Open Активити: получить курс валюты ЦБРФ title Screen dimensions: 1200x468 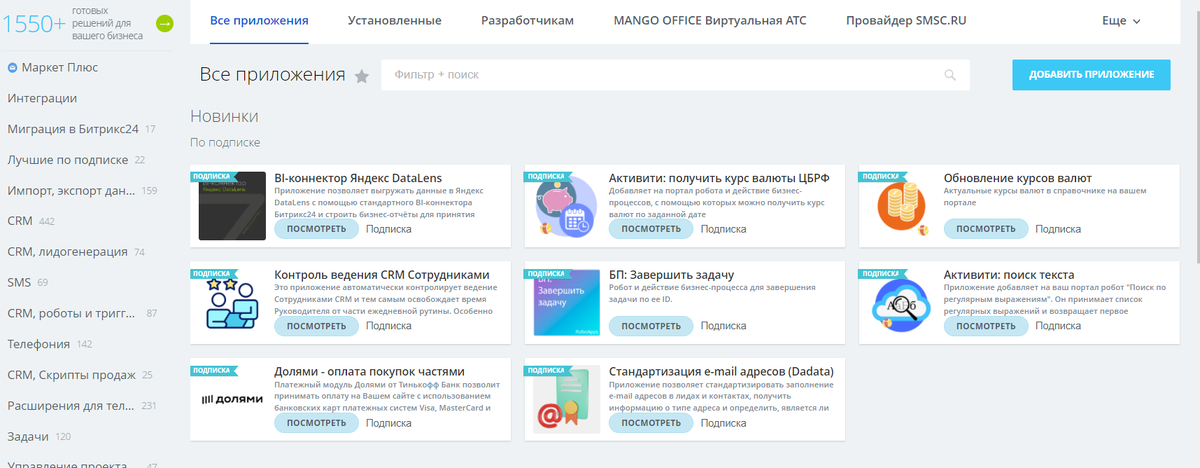click(719, 178)
